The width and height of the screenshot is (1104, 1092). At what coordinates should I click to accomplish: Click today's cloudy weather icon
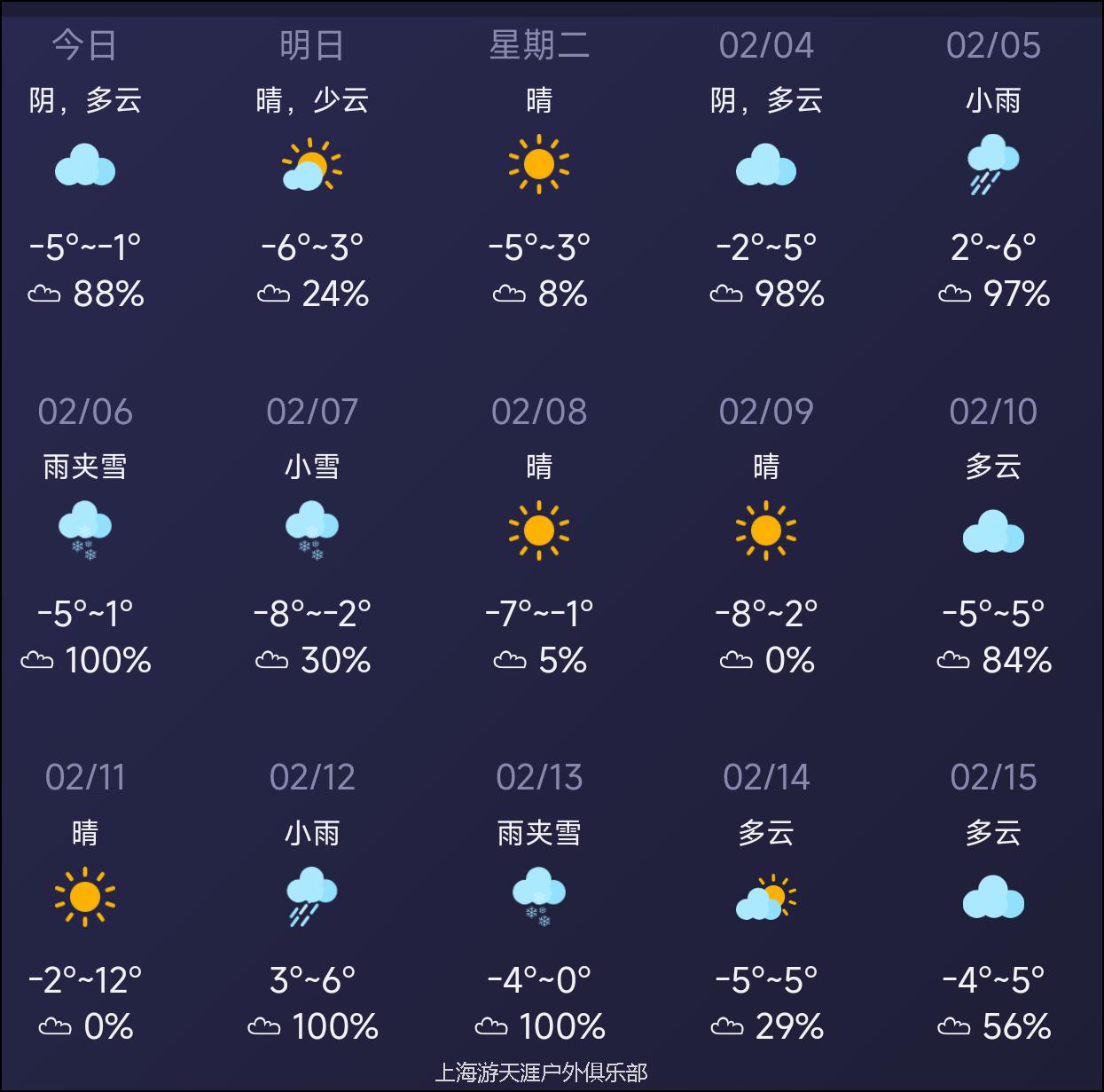point(85,165)
